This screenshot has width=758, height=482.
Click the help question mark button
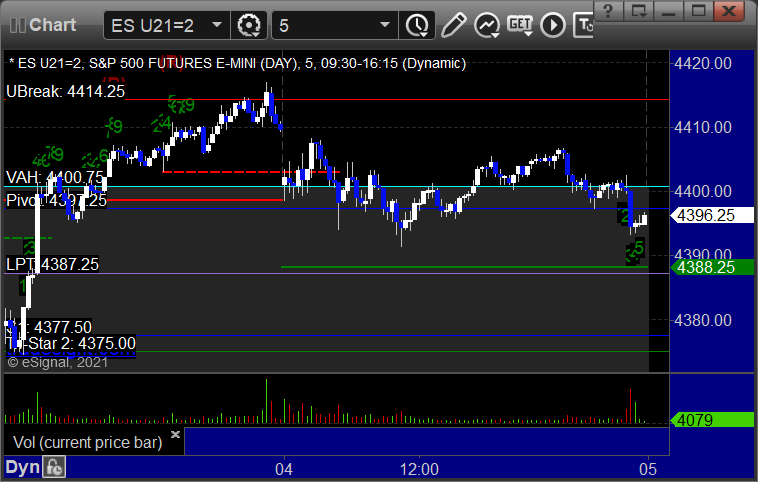click(608, 11)
